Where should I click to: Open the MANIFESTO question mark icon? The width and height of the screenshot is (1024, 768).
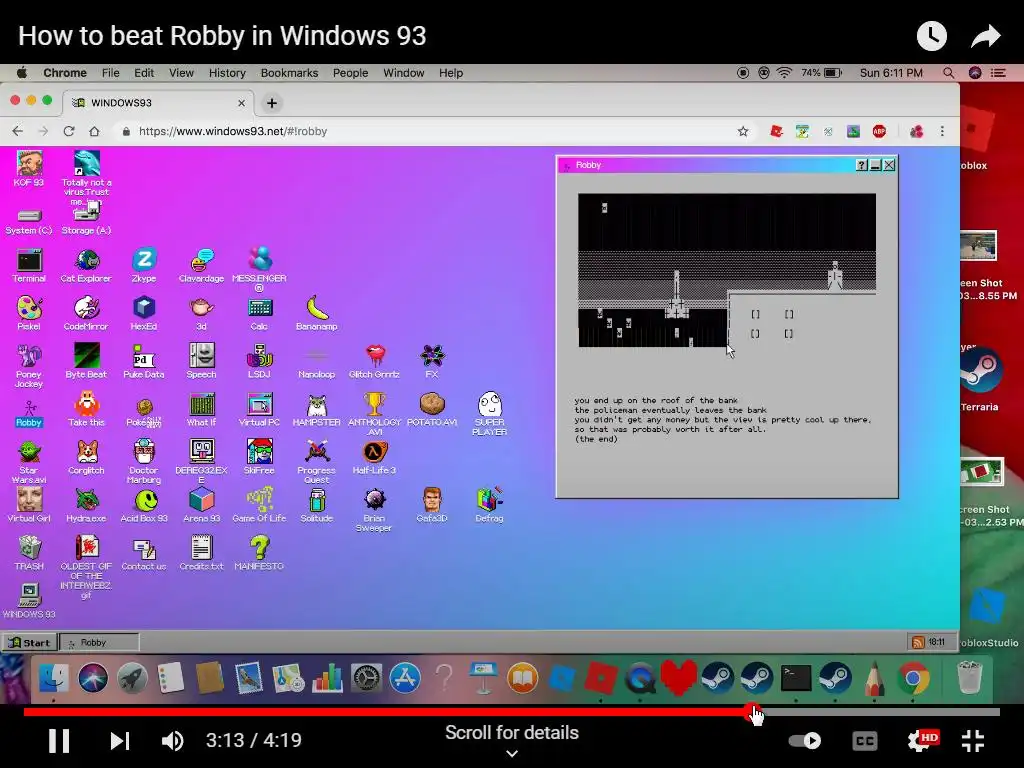(x=259, y=553)
